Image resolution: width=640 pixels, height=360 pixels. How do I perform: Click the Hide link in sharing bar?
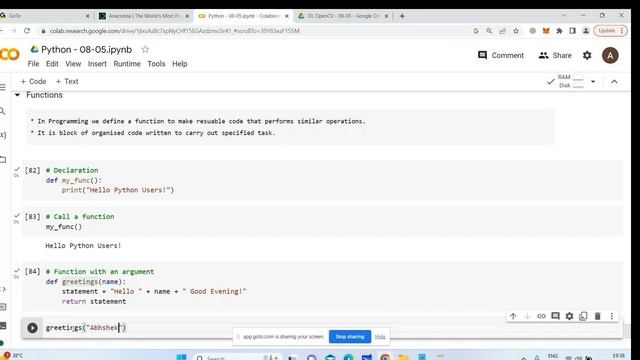point(380,336)
